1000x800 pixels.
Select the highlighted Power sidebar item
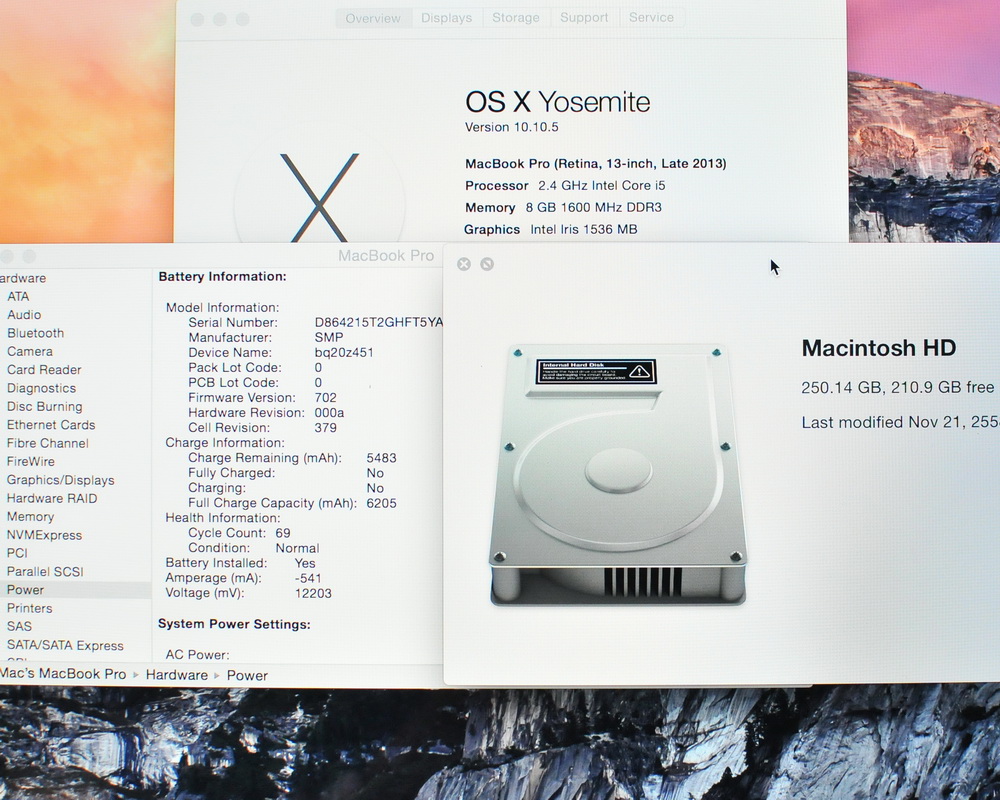[x=75, y=590]
